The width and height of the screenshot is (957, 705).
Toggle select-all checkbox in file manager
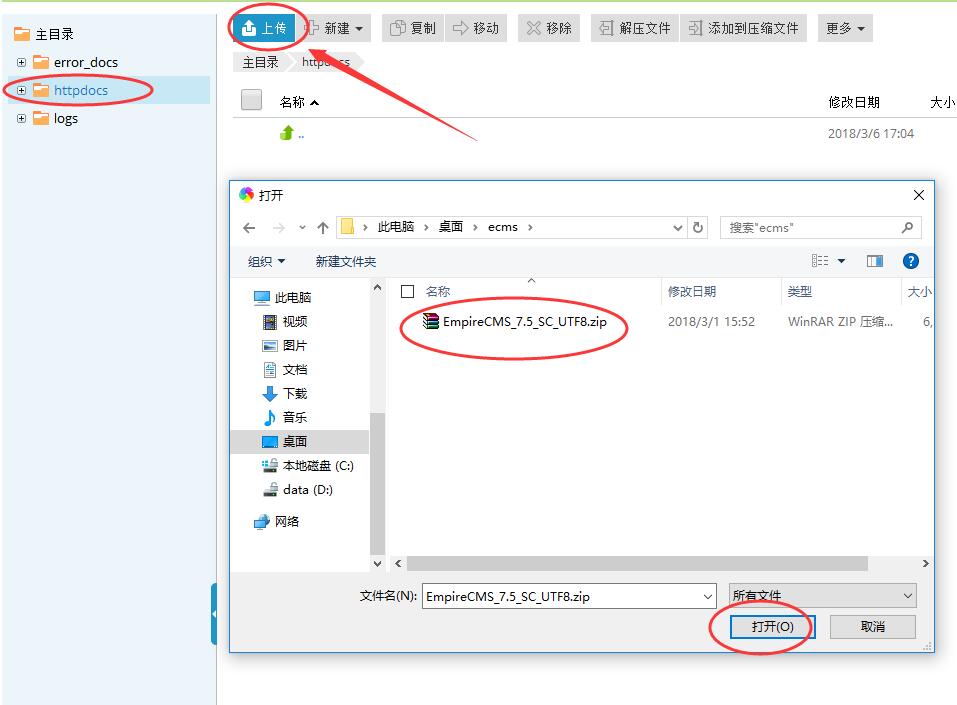pyautogui.click(x=251, y=99)
